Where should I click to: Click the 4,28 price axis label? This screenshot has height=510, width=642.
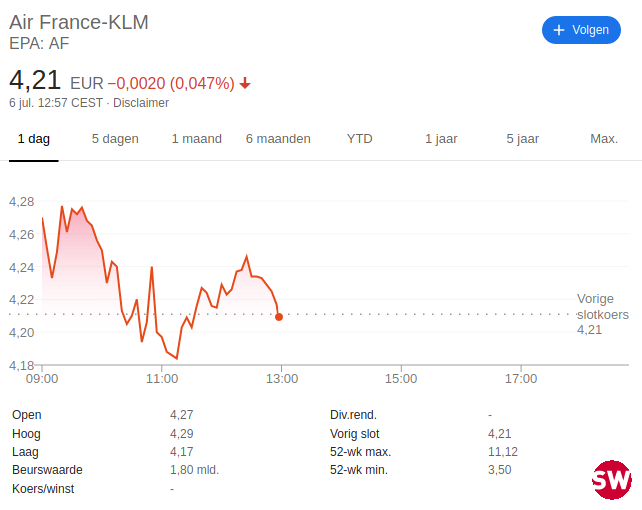(22, 202)
